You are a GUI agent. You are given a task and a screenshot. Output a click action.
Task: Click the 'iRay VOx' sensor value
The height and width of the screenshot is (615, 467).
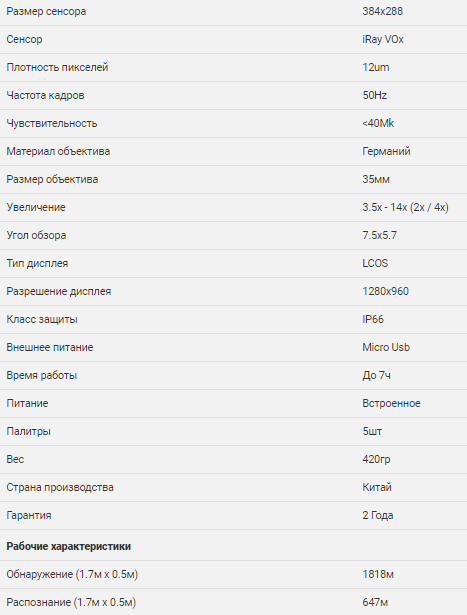pyautogui.click(x=383, y=39)
